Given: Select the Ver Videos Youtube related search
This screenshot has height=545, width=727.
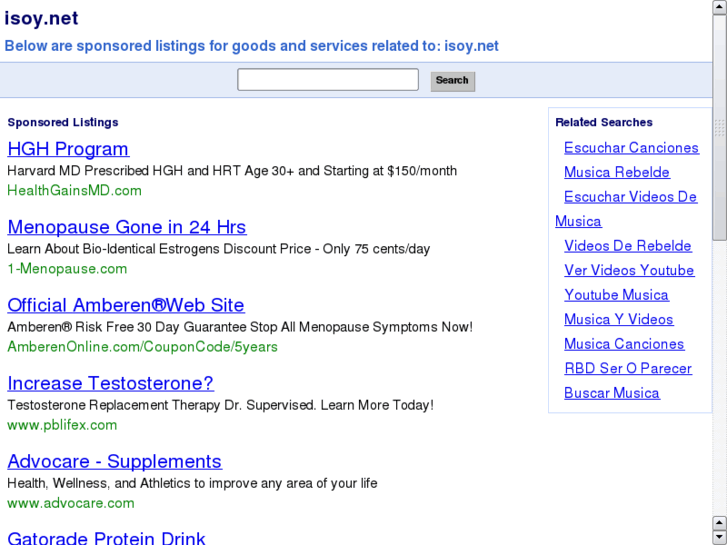Looking at the screenshot, I should pyautogui.click(x=629, y=270).
